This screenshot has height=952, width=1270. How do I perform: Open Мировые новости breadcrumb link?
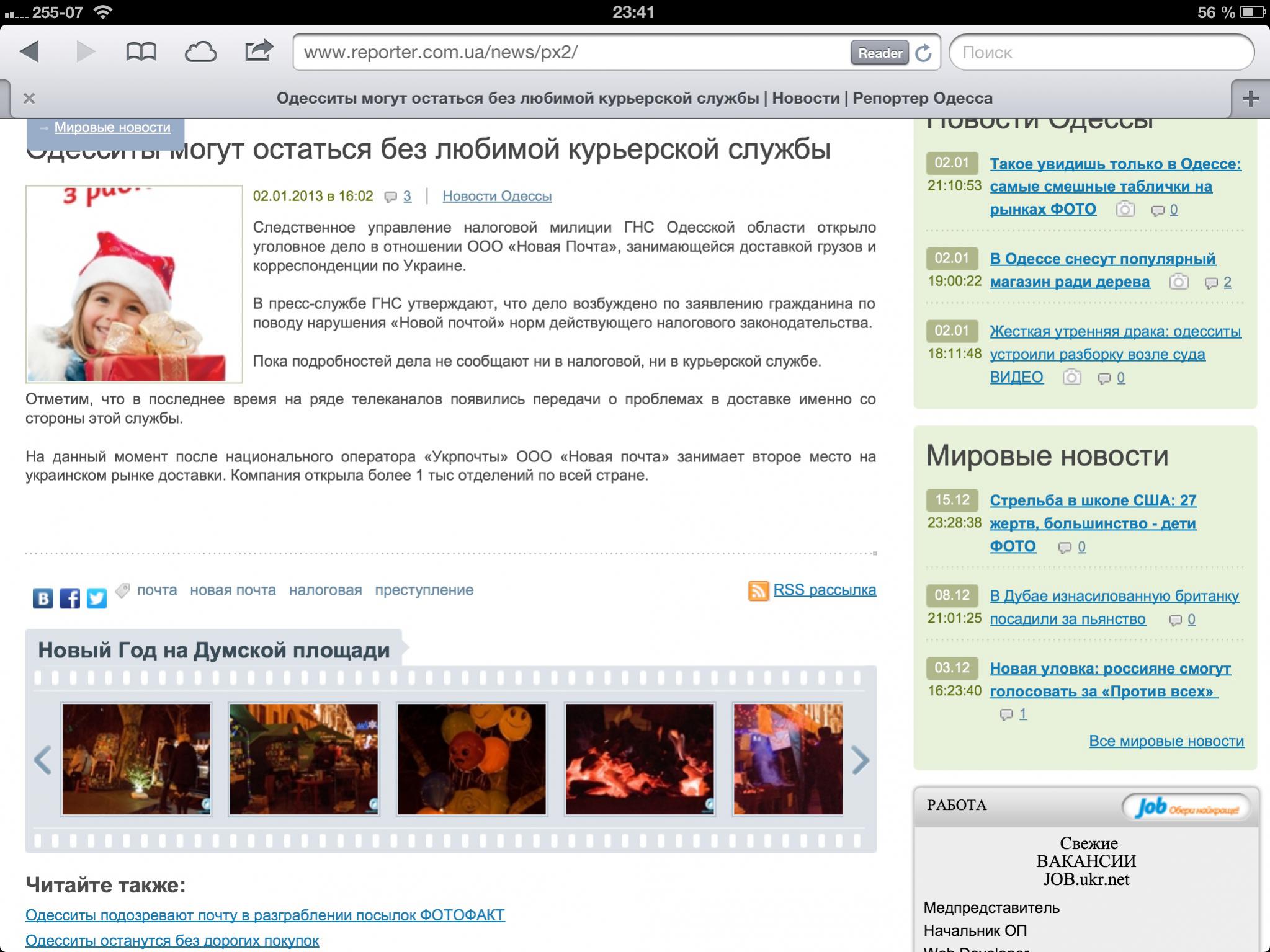coord(112,127)
